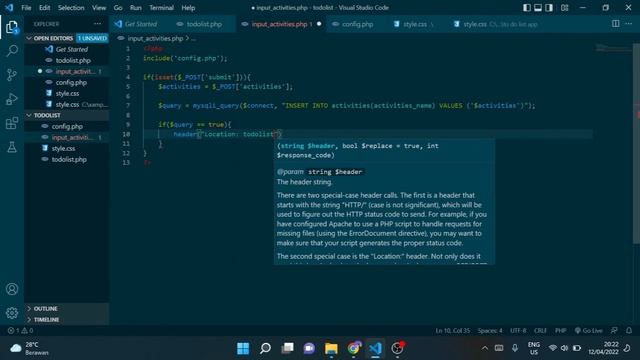
Task: Open Windows Start menu
Action: [243, 348]
